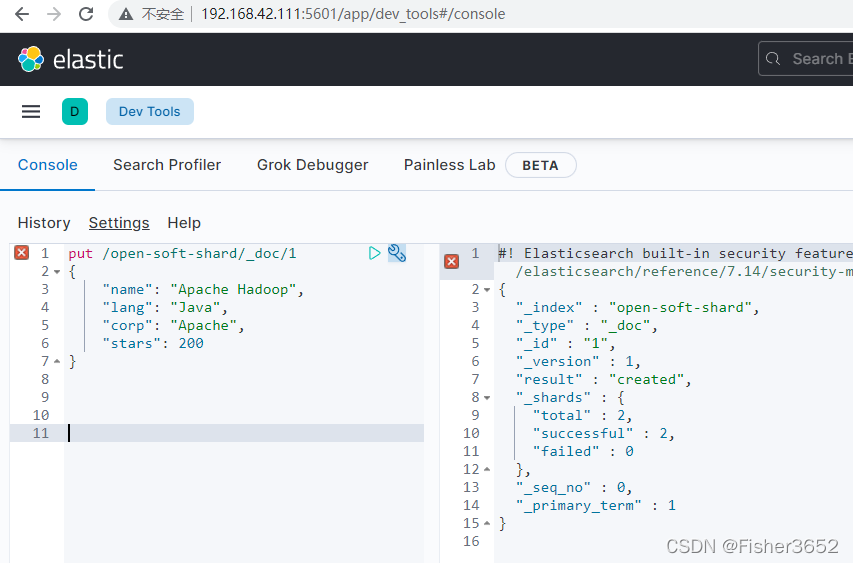853x563 pixels.
Task: Collapse response JSON at output line 2
Action: 487,289
